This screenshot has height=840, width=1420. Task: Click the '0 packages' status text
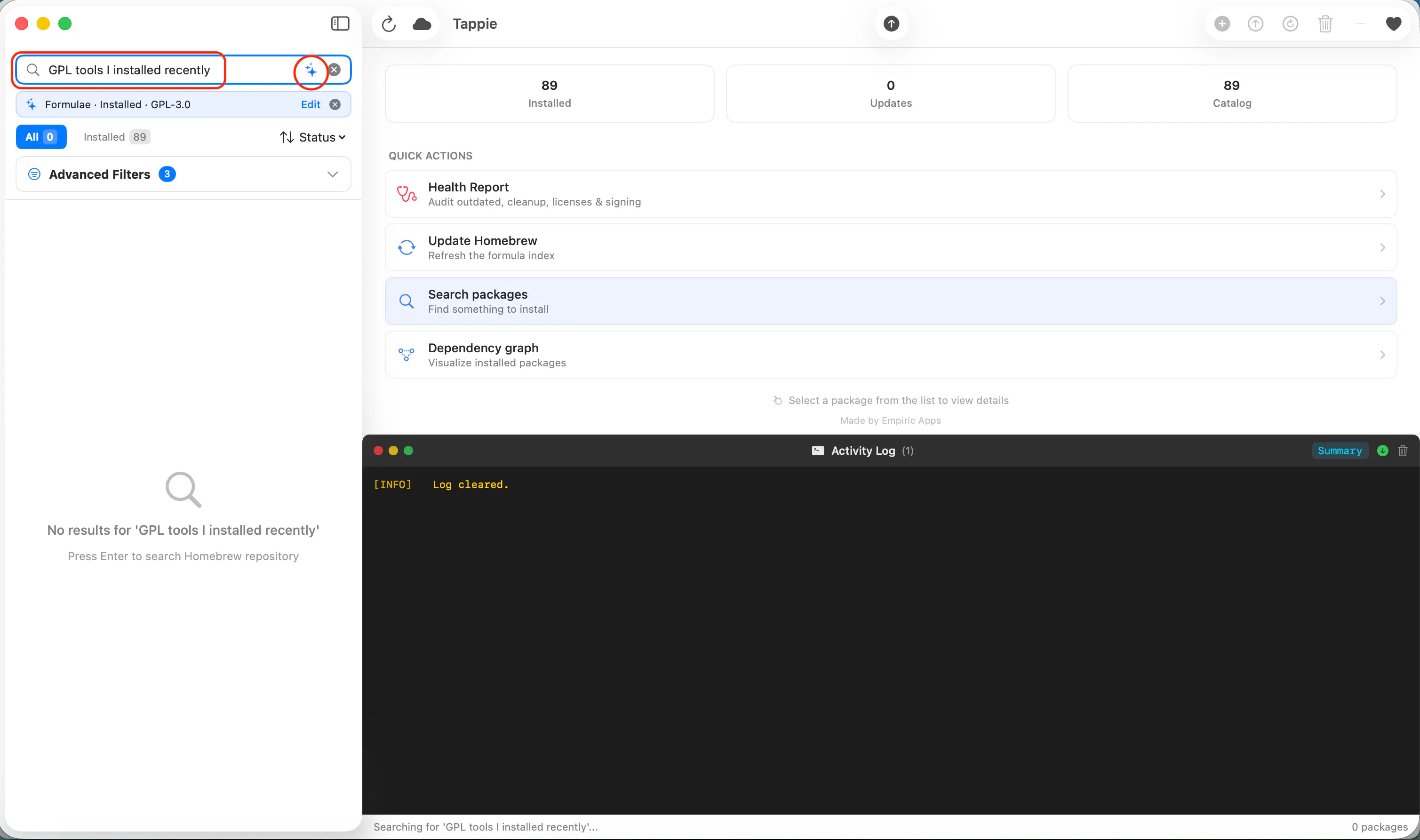pyautogui.click(x=1379, y=827)
